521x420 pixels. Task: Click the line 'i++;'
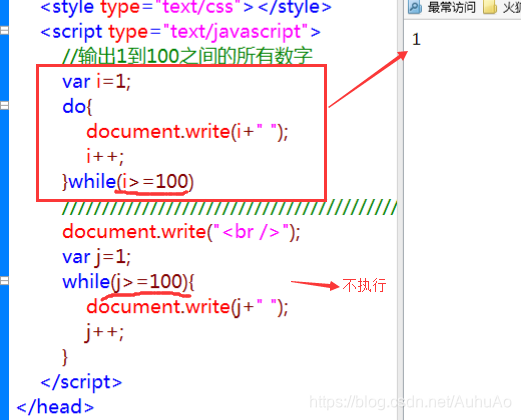tap(105, 156)
